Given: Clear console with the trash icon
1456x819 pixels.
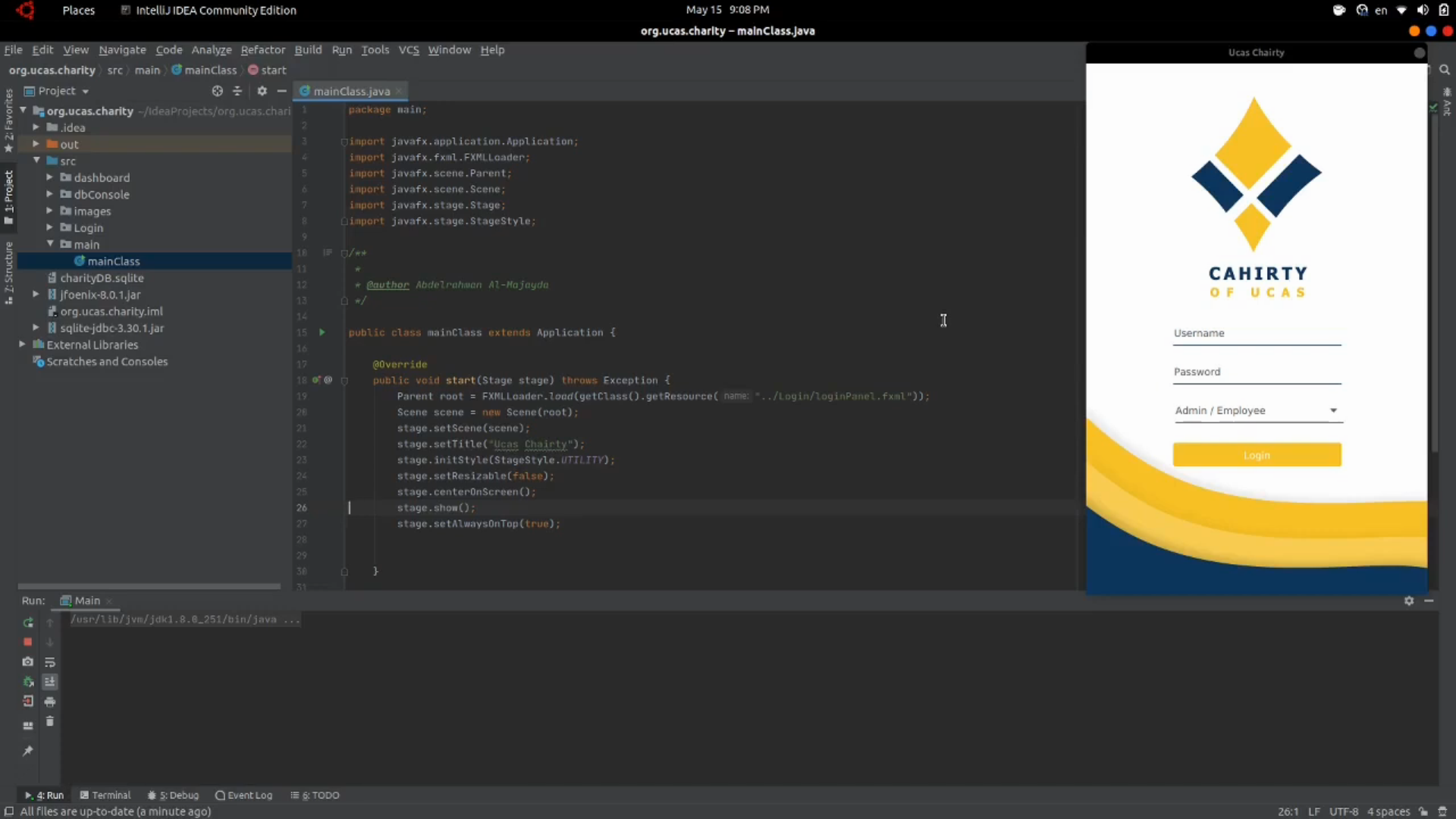Looking at the screenshot, I should click(x=50, y=721).
